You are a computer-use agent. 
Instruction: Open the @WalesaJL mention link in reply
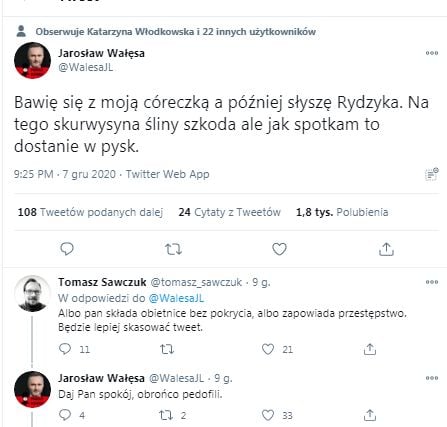pos(176,298)
